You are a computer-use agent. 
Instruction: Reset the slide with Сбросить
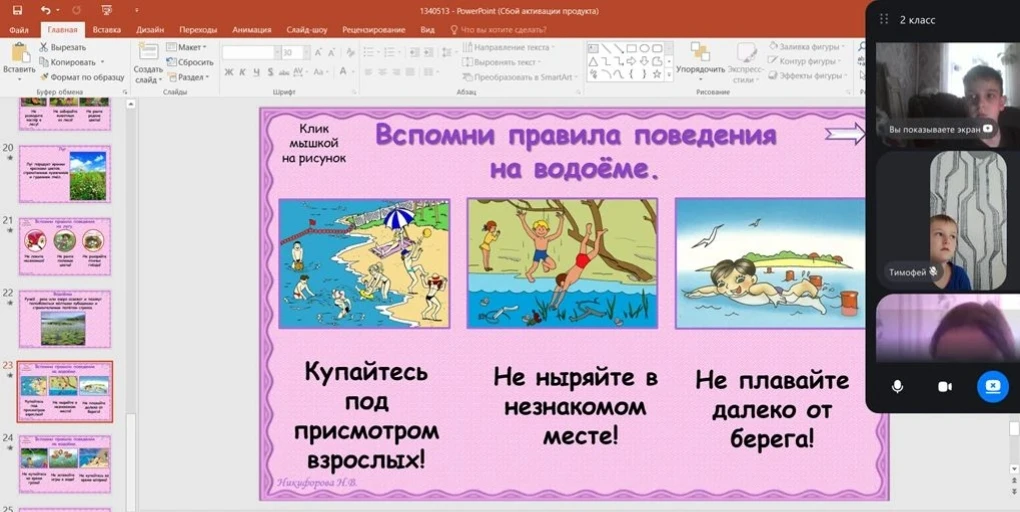point(190,62)
